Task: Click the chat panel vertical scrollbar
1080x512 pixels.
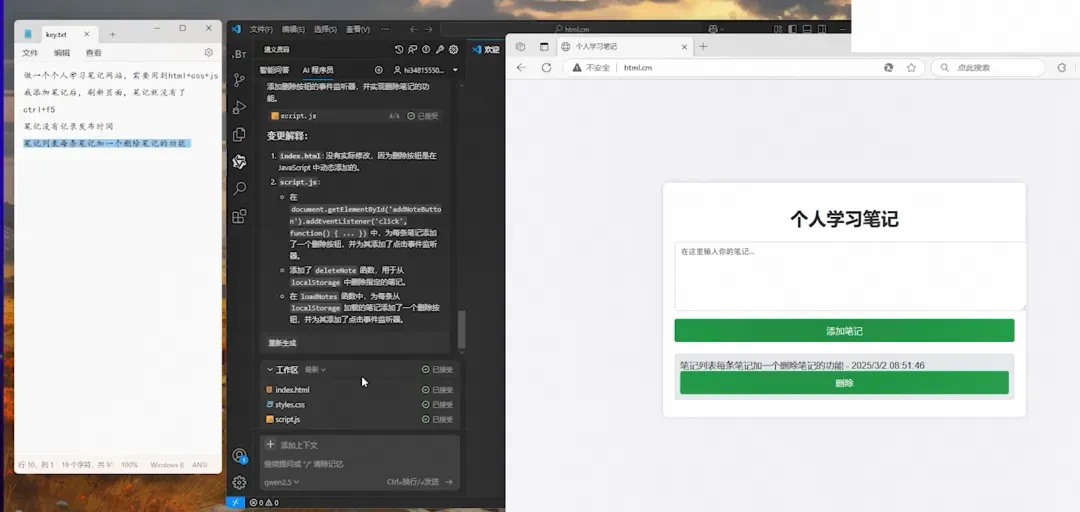Action: [x=461, y=329]
